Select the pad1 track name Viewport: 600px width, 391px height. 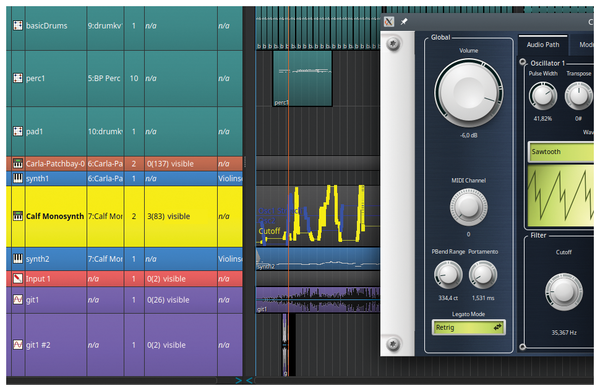click(34, 131)
